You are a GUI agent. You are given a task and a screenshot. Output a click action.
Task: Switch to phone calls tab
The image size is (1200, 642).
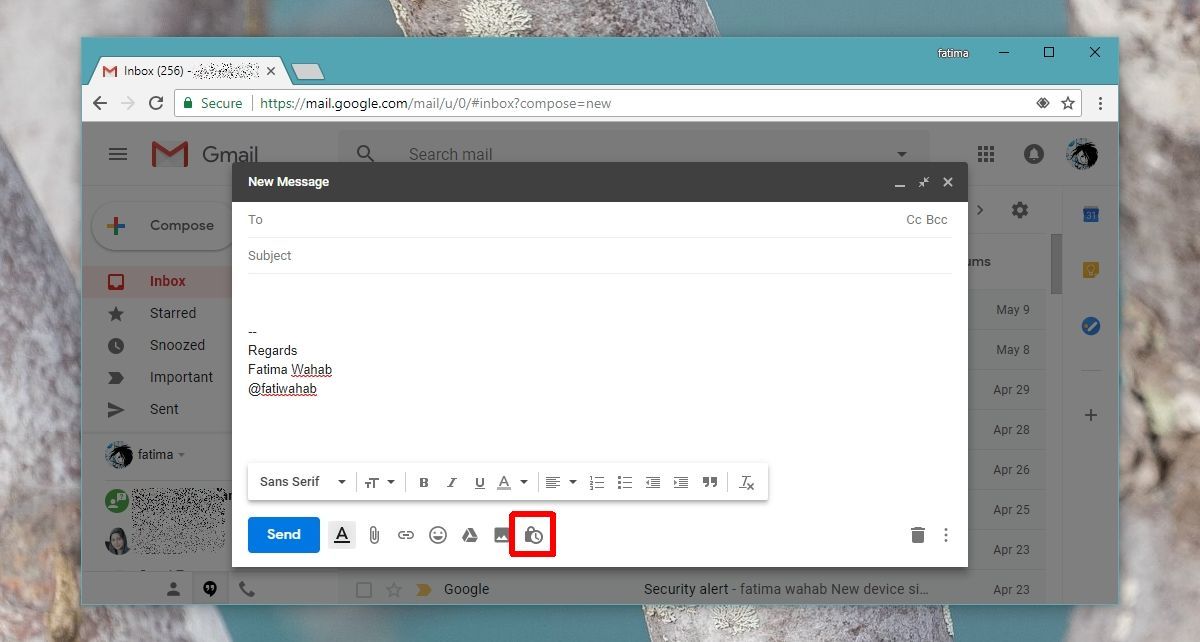[x=247, y=589]
